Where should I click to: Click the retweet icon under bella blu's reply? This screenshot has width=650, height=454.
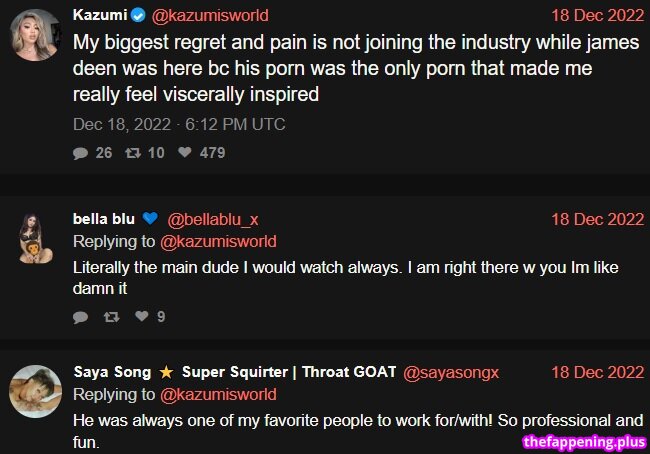[x=112, y=317]
